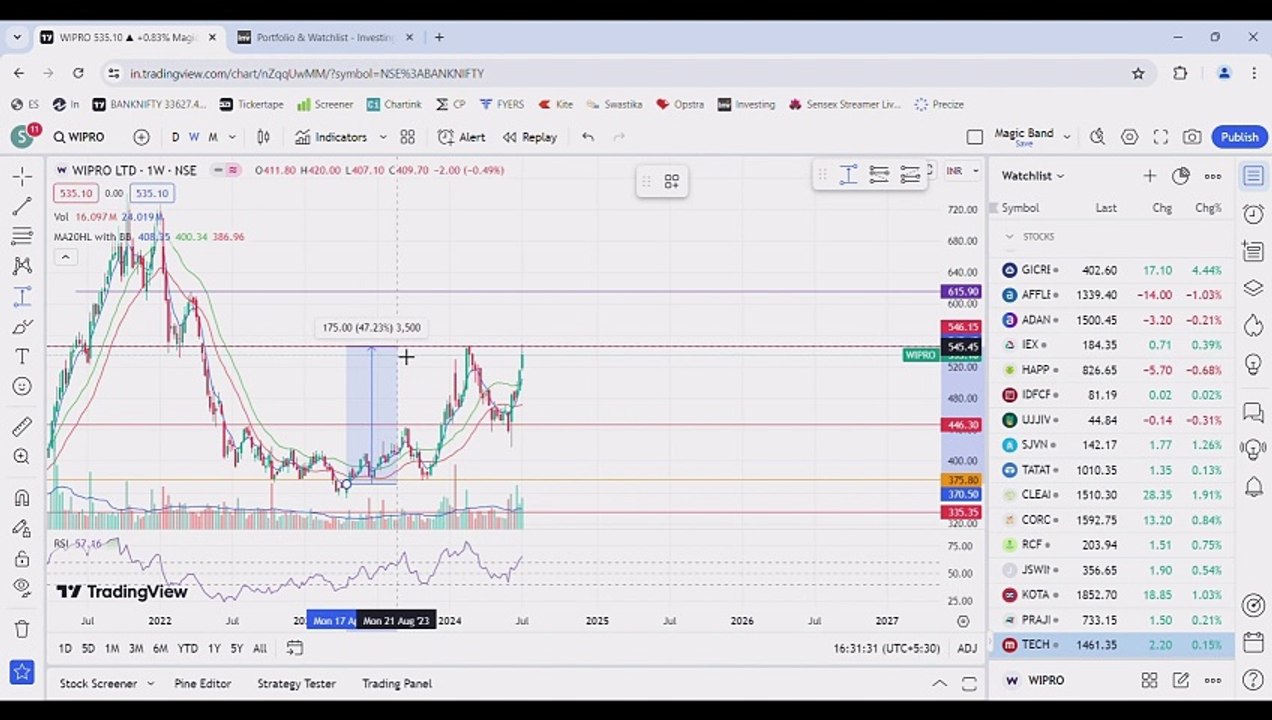Expand the Stock Screener dropdown arrow
The width and height of the screenshot is (1272, 720).
(150, 684)
